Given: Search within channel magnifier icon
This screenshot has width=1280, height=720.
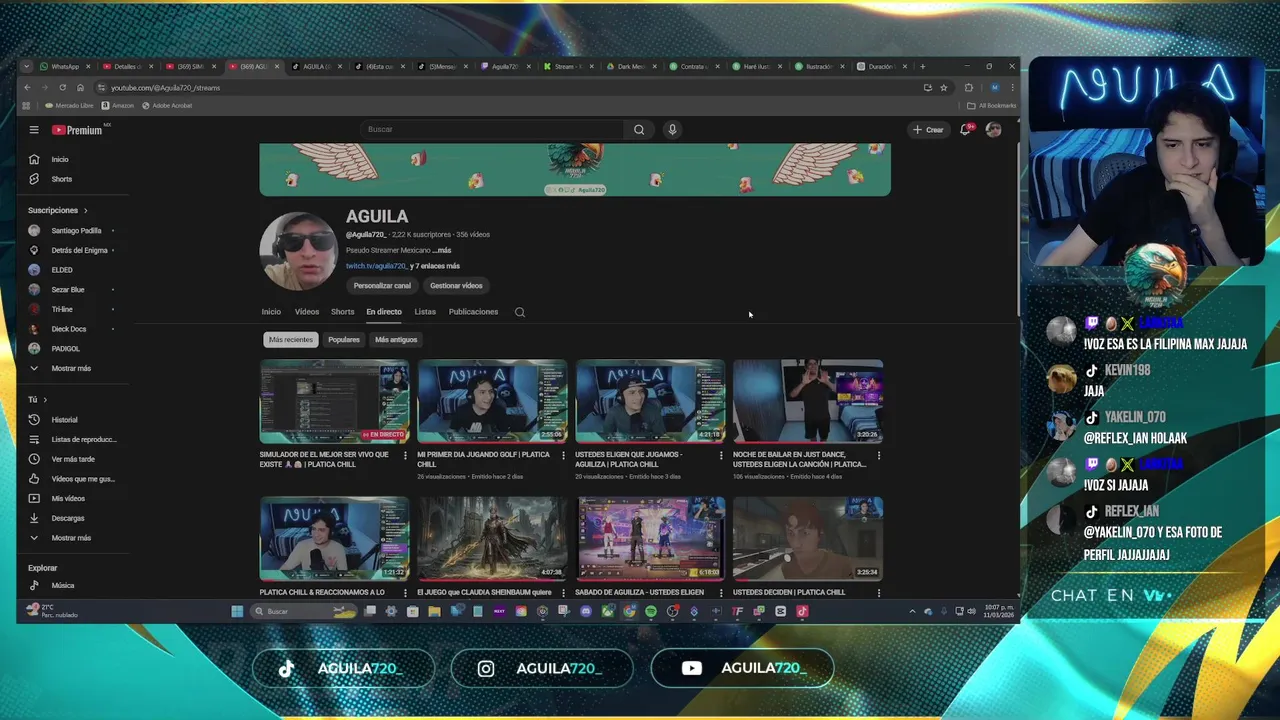Looking at the screenshot, I should 520,312.
